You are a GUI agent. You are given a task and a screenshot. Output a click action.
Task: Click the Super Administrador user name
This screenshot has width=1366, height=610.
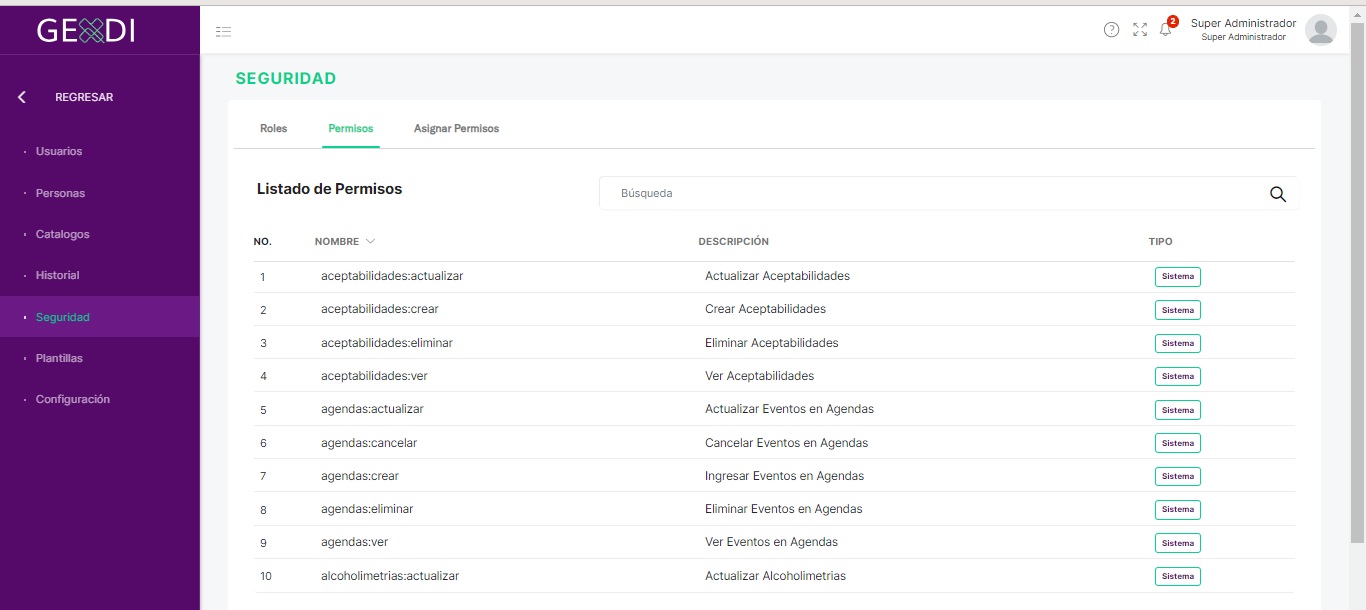click(1243, 23)
